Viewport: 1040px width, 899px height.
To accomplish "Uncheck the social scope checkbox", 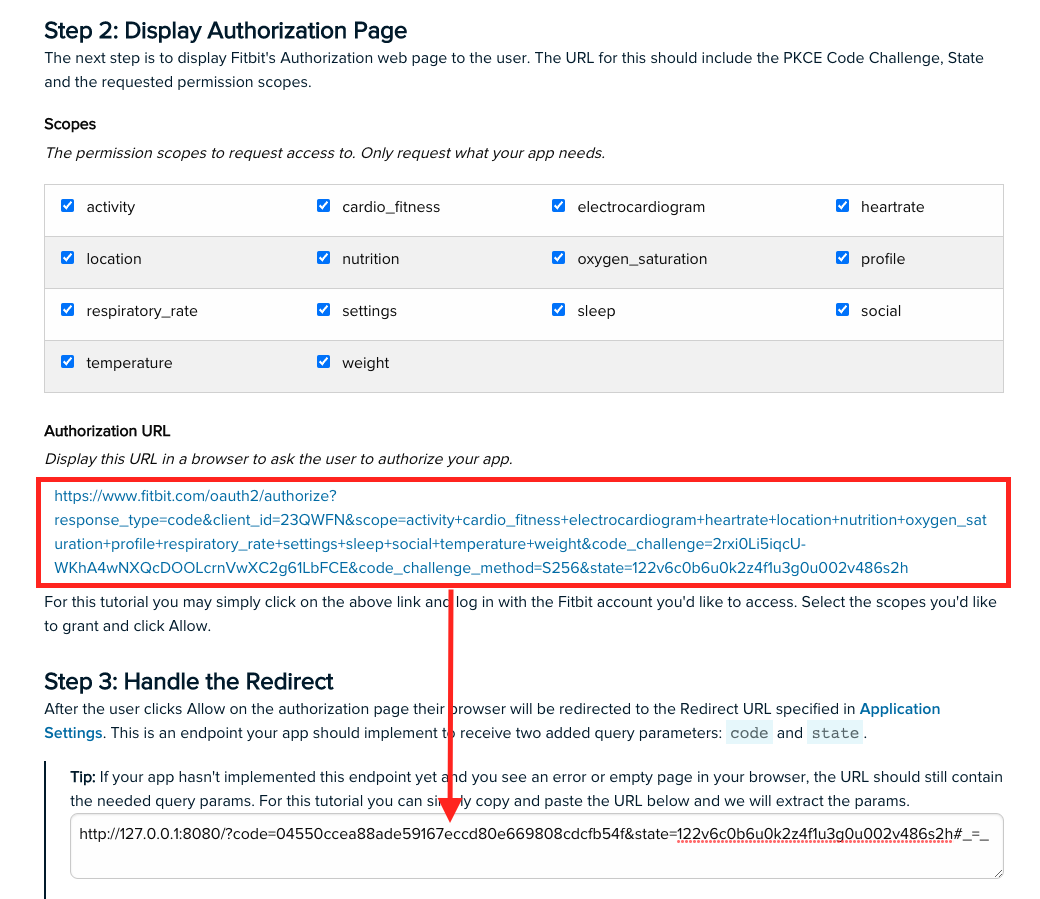I will (842, 310).
